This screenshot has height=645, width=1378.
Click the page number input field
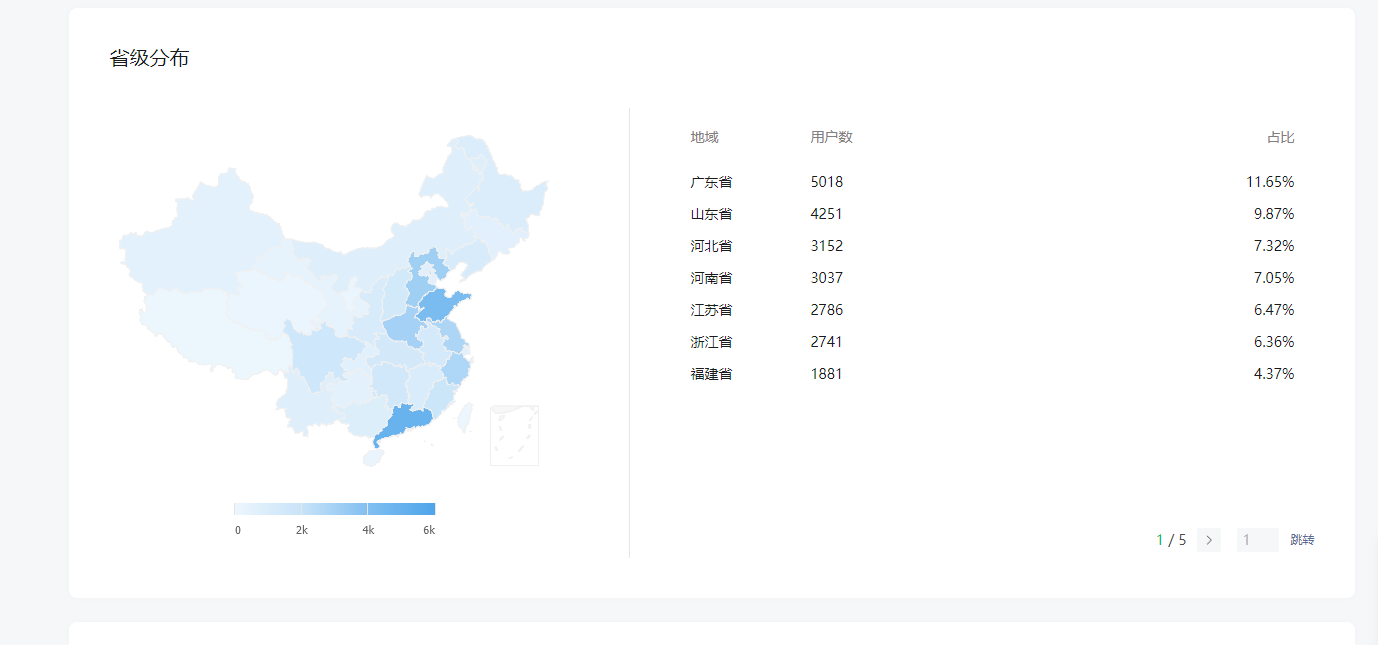[x=1258, y=540]
